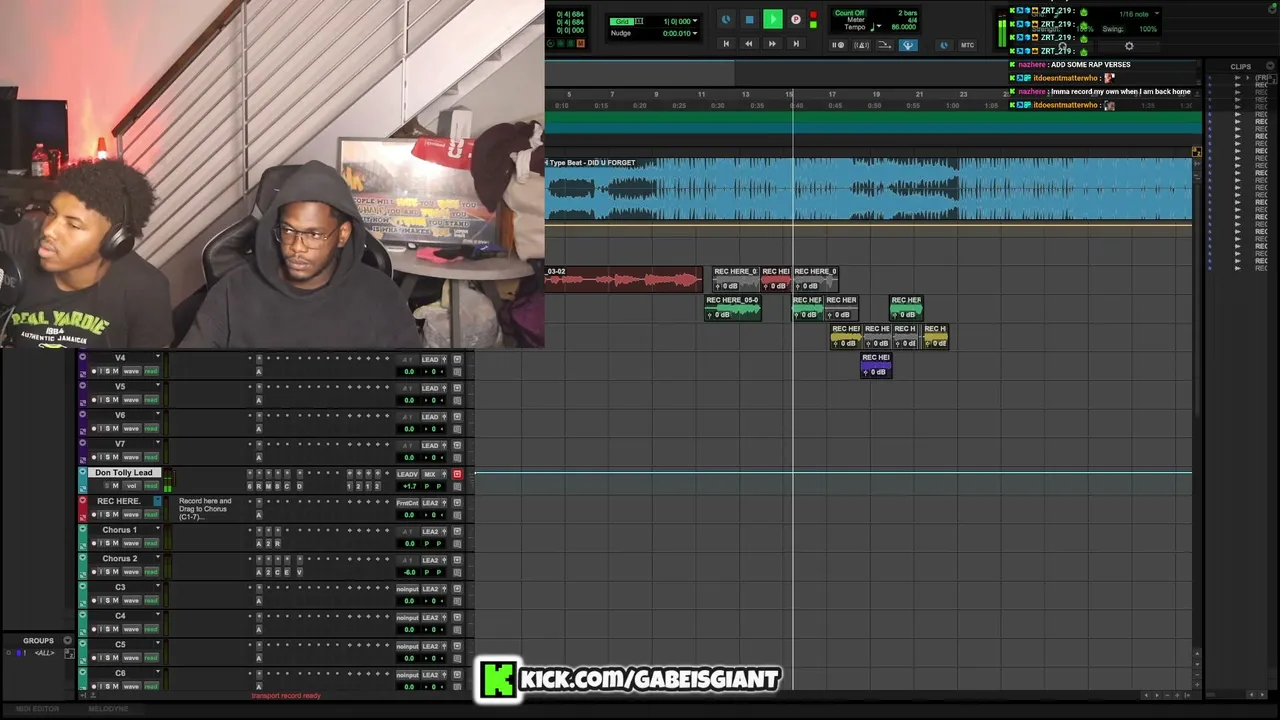
Task: Click the online sync clock button beside Stop
Action: (726, 19)
